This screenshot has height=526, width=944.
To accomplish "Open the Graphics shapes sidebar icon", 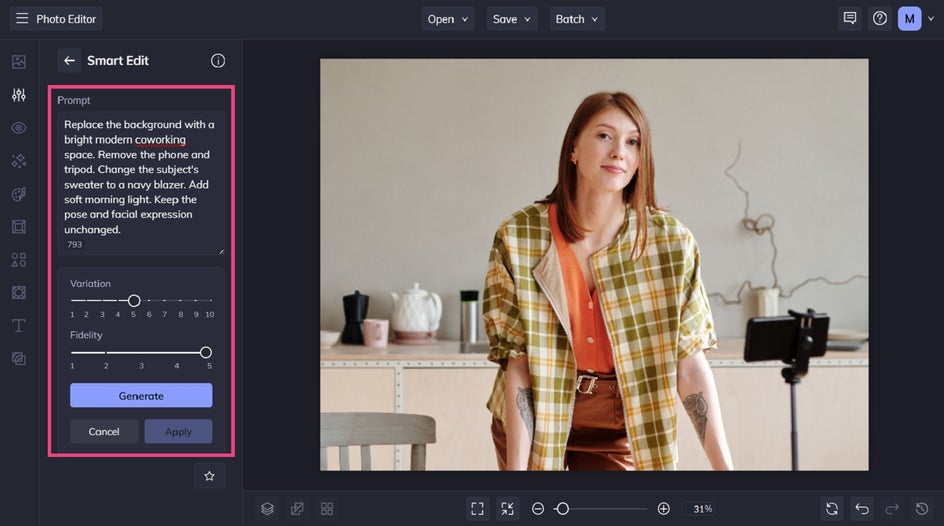I will tap(19, 260).
